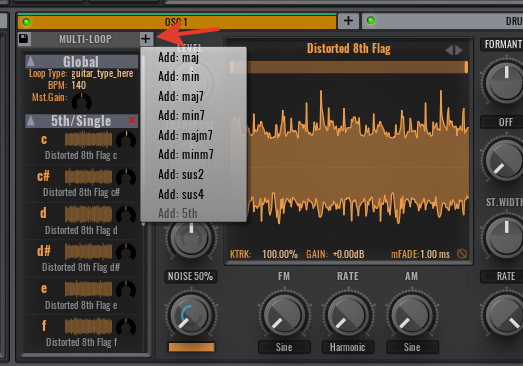This screenshot has height=366, width=523.
Task: Adjust the gain knob of loop f
Action: (x=126, y=327)
